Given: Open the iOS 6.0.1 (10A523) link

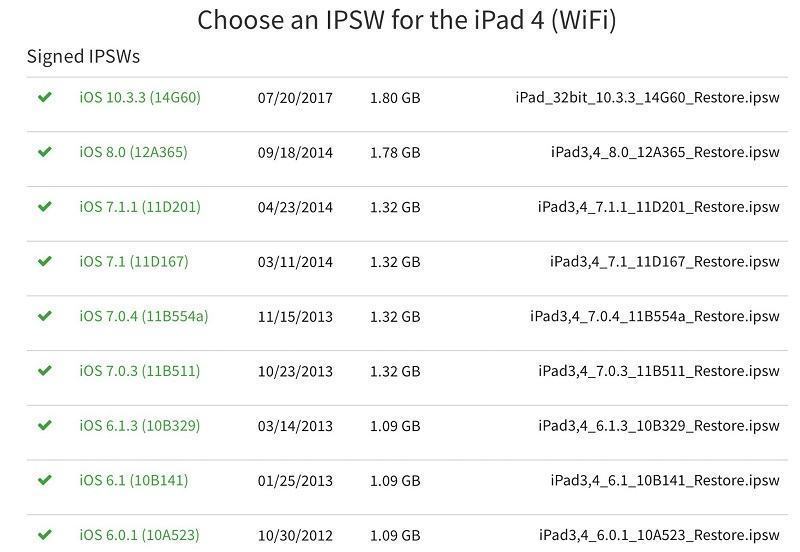Looking at the screenshot, I should click(140, 535).
